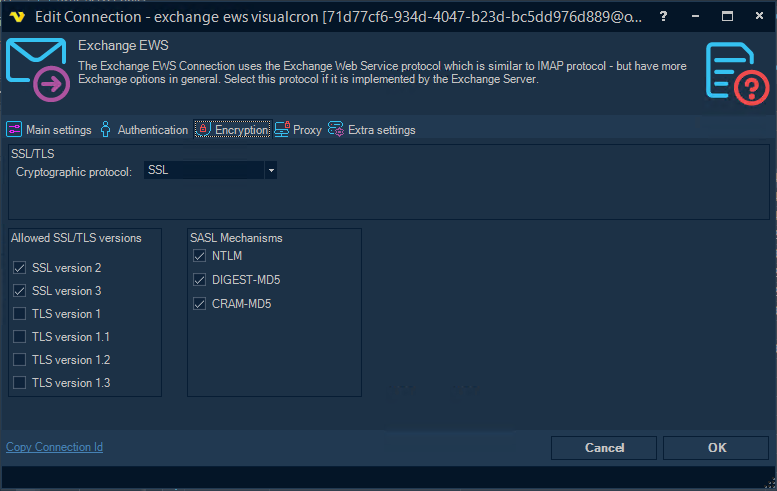Uncheck the CRAM-MD5 mechanism
Screen dimensions: 777x491
200,304
